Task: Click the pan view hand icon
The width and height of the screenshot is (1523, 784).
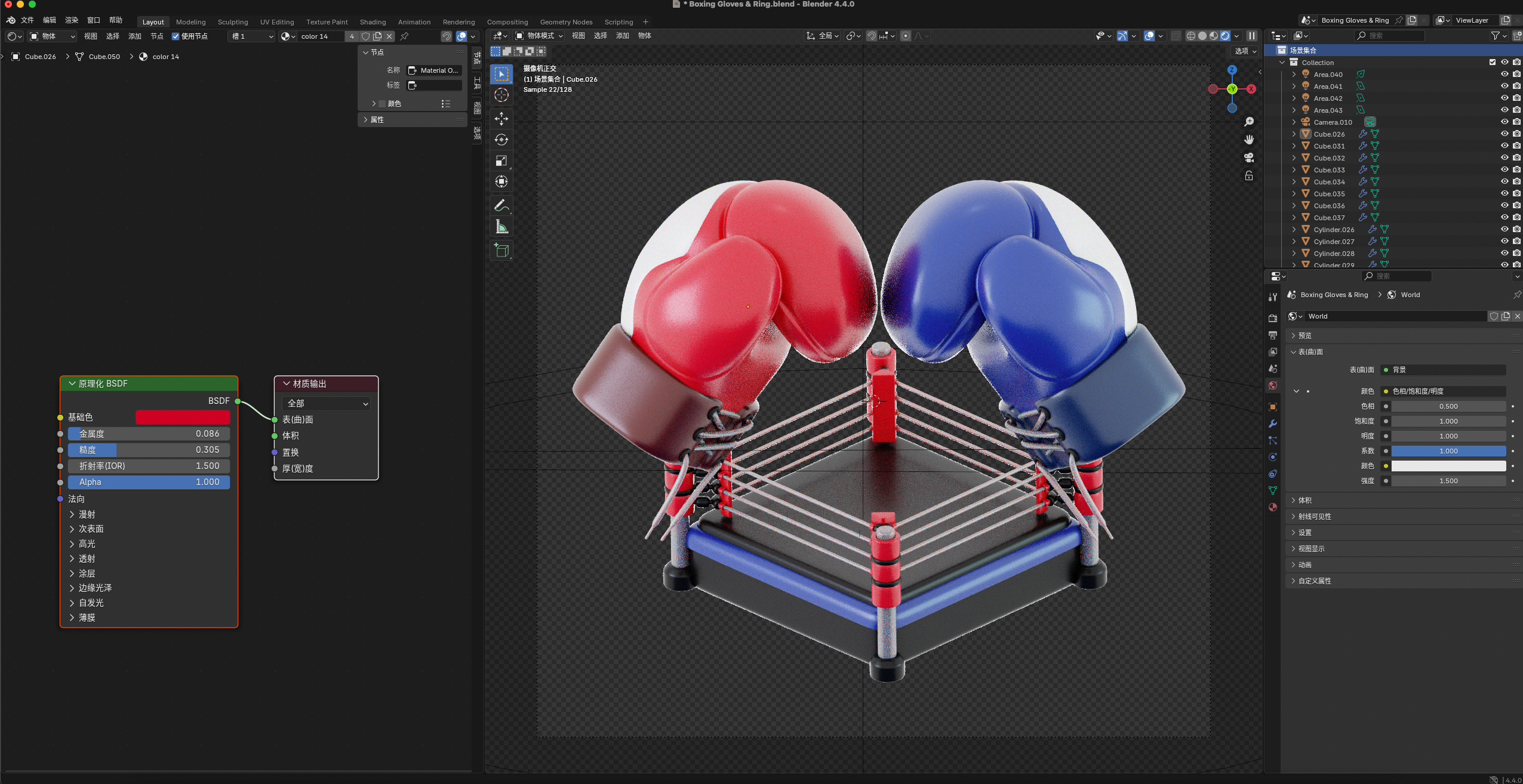Action: (x=1249, y=140)
